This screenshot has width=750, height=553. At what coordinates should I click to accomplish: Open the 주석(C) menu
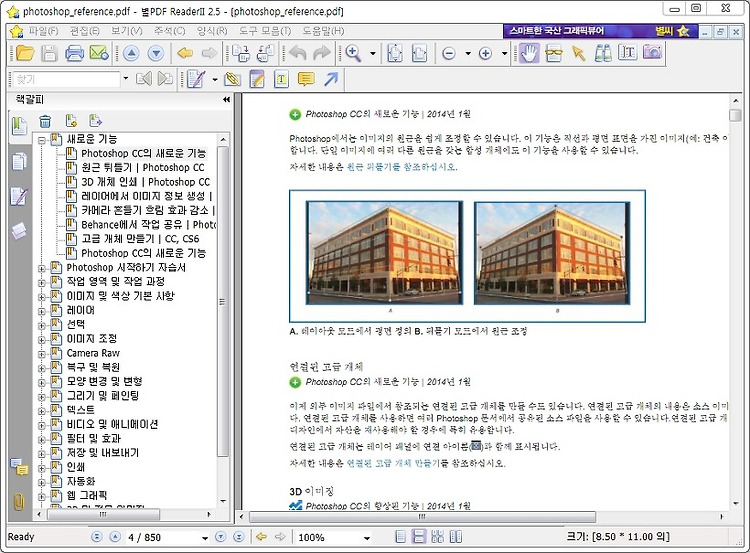(169, 31)
